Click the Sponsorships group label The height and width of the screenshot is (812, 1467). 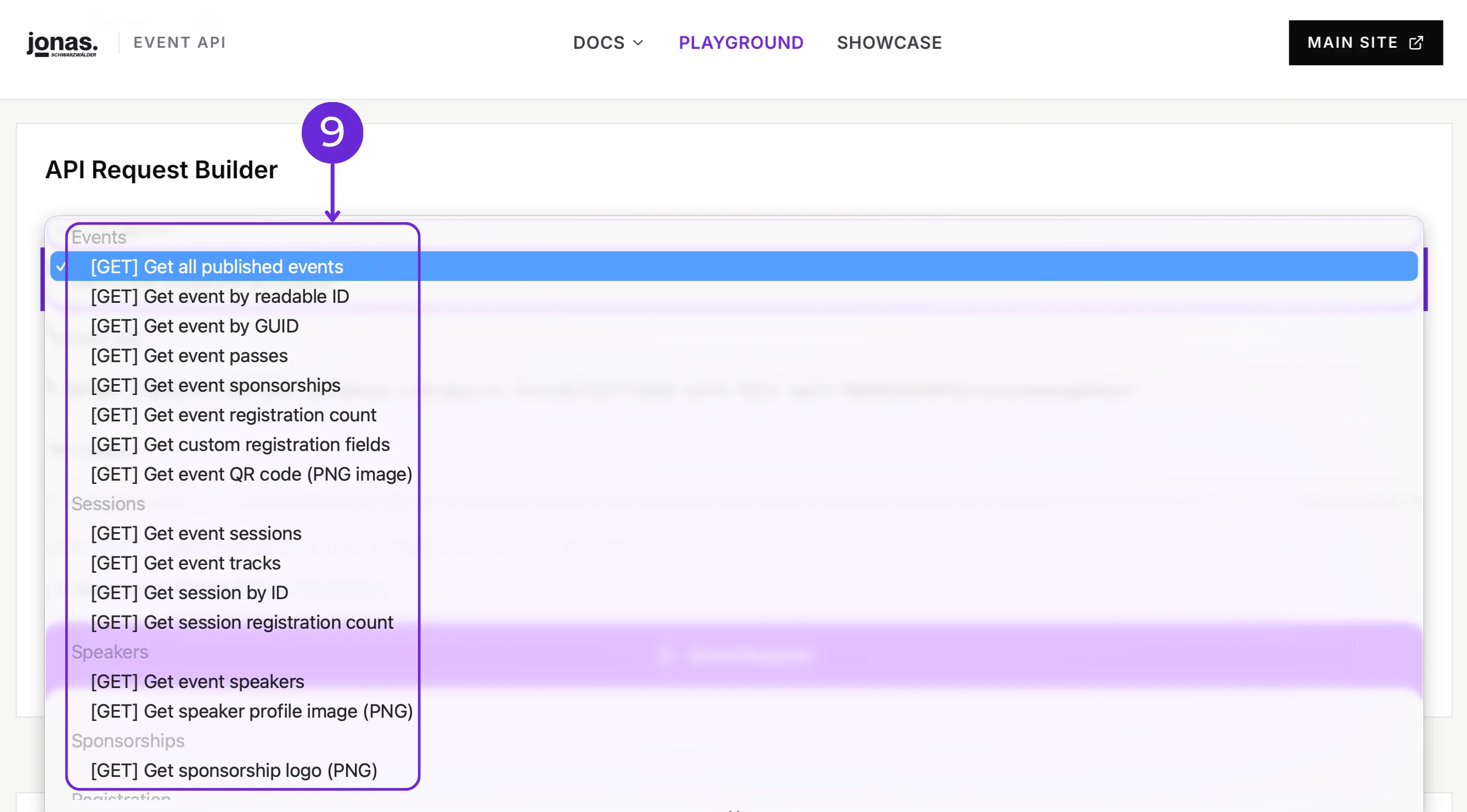pyautogui.click(x=128, y=740)
